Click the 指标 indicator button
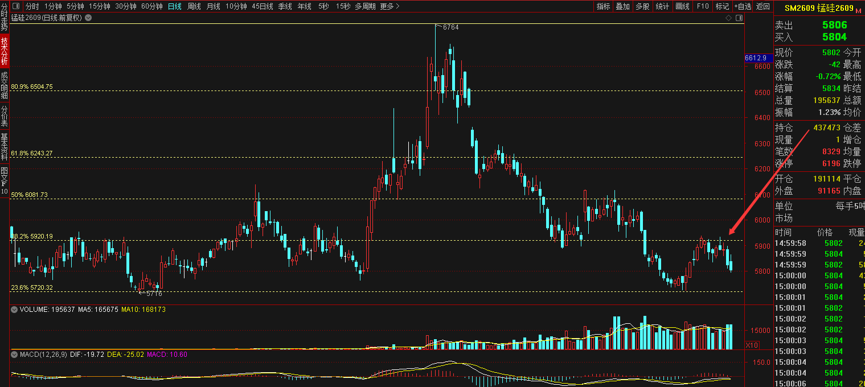This screenshot has height=387, width=865. tap(603, 7)
